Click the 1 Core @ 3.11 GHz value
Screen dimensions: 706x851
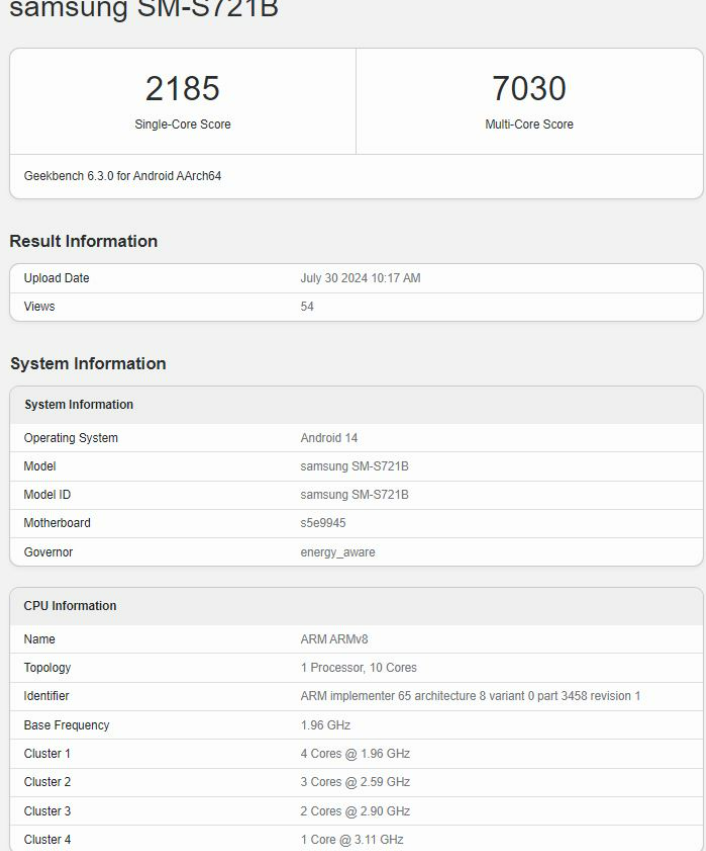[x=352, y=839]
